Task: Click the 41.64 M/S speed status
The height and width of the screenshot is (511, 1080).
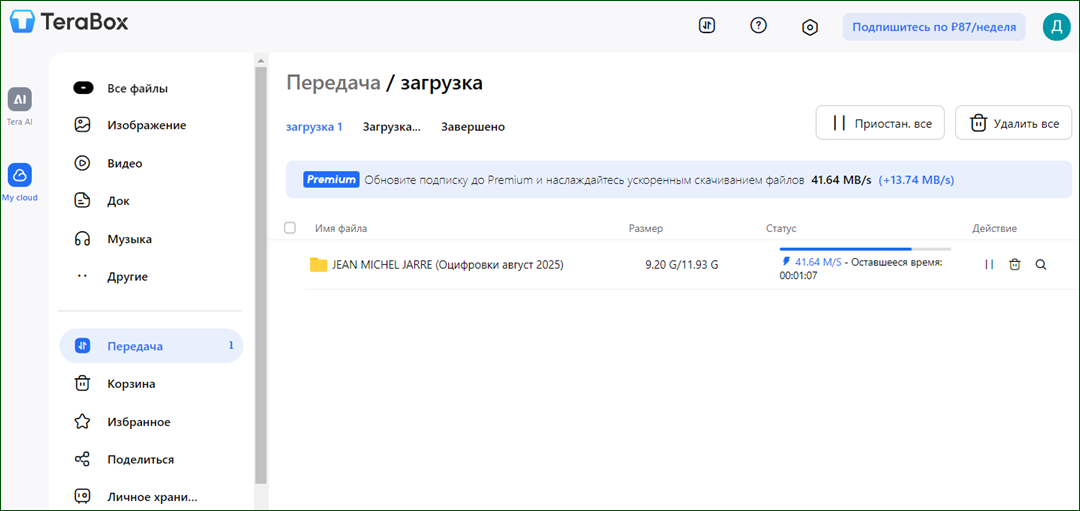Action: 818,262
